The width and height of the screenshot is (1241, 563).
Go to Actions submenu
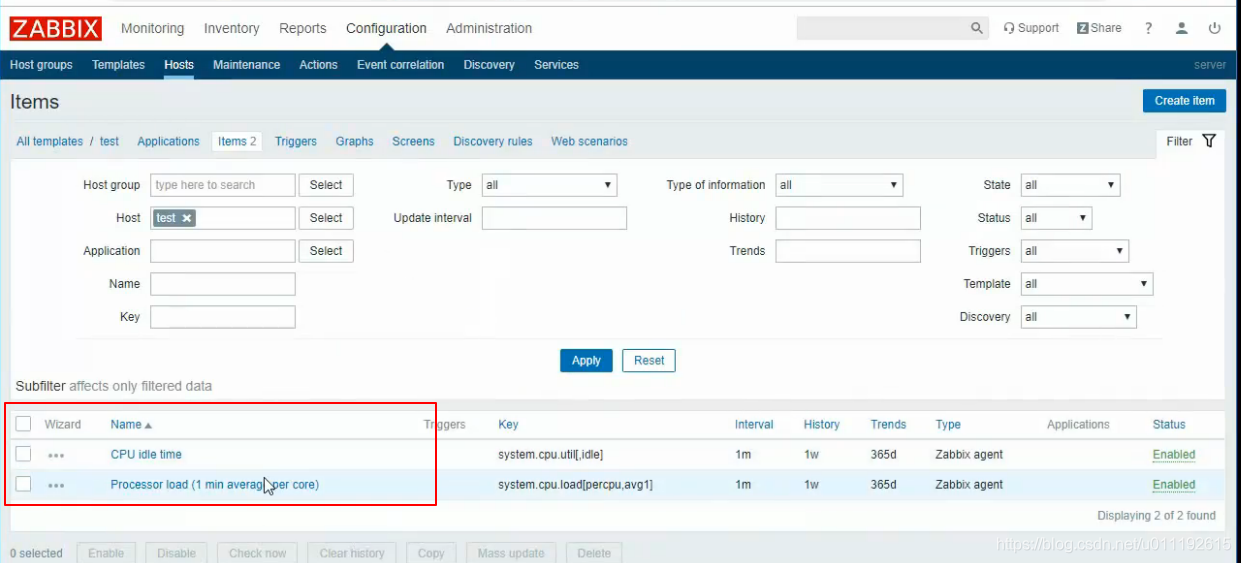pyautogui.click(x=318, y=65)
